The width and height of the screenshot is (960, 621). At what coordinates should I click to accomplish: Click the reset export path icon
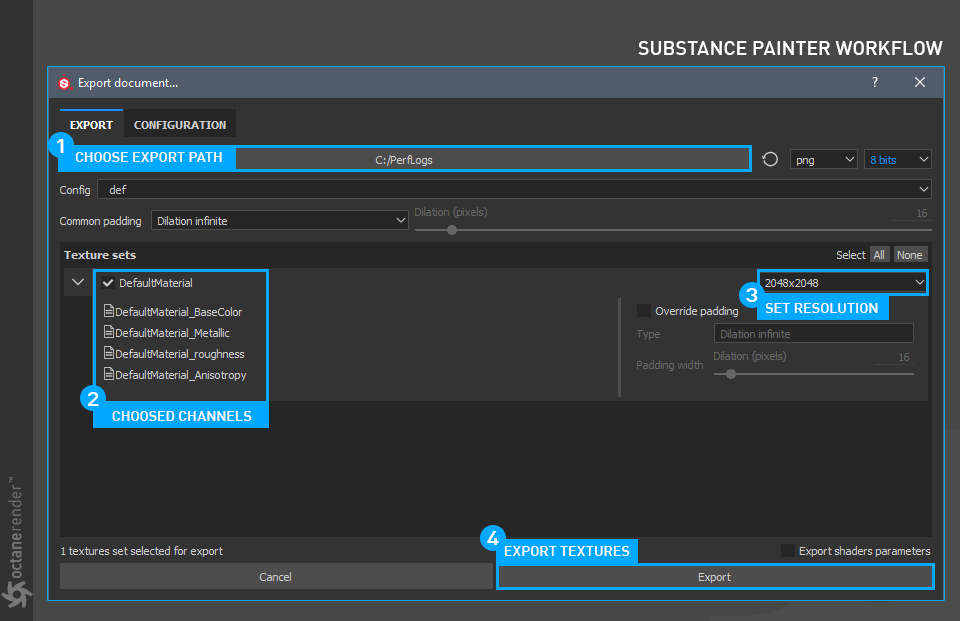pos(770,159)
